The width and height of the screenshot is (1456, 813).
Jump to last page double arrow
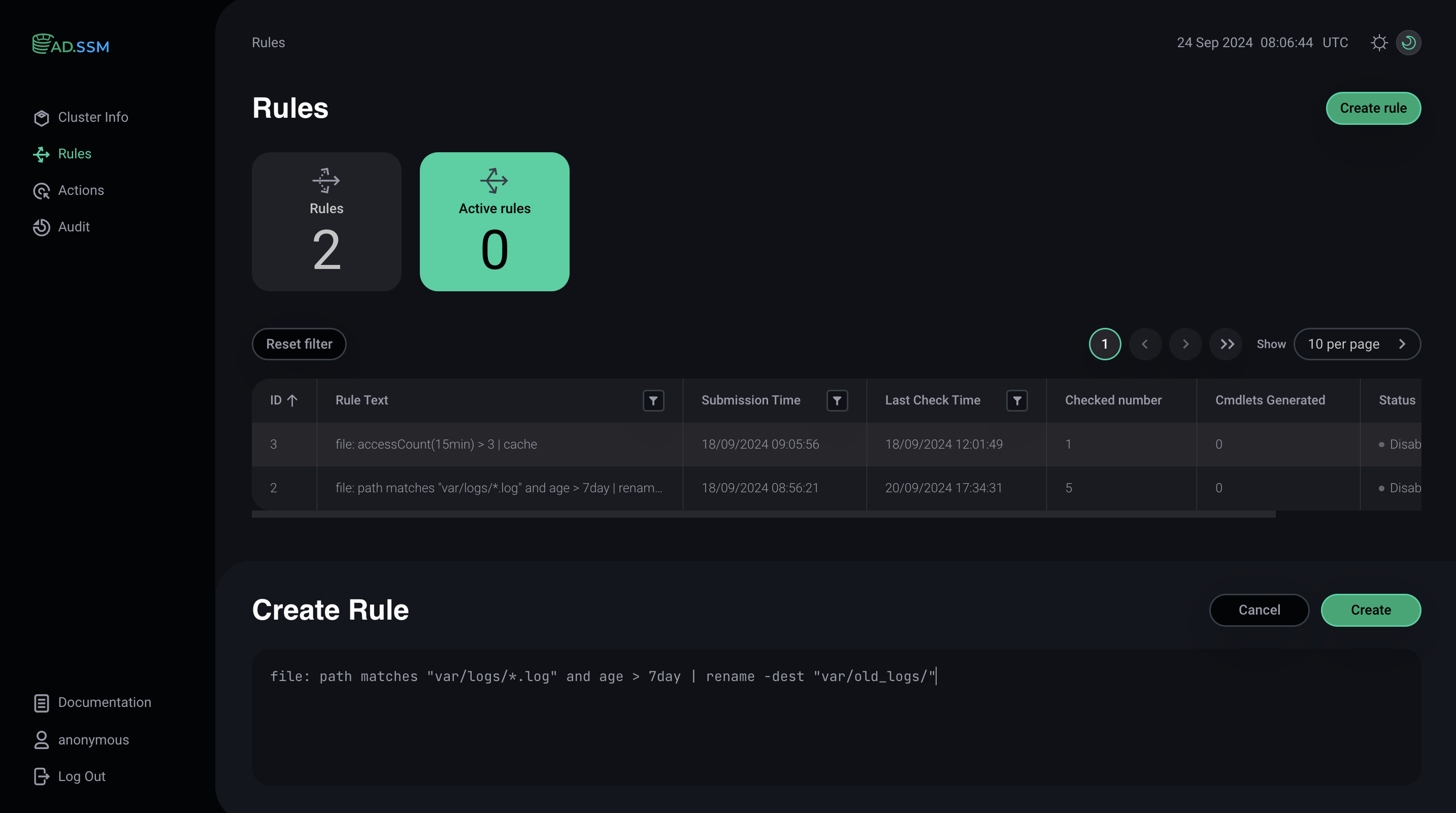point(1226,344)
